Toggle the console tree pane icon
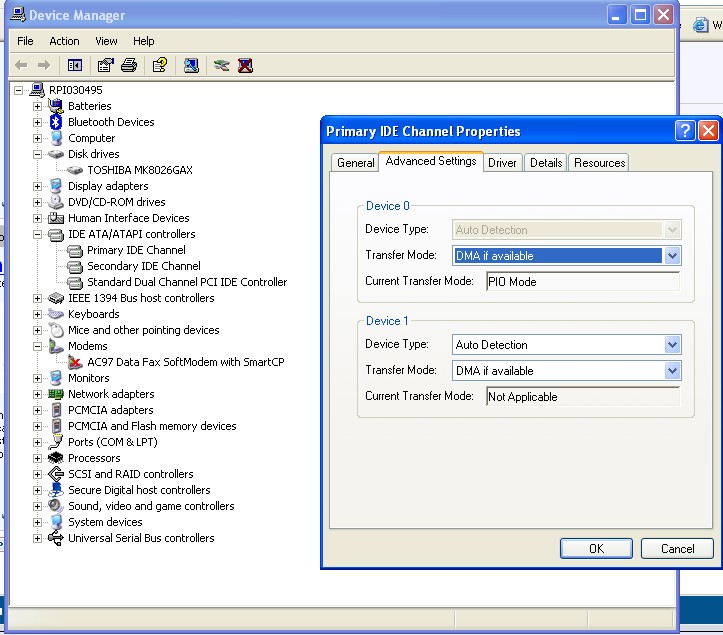723x635 pixels. tap(75, 65)
